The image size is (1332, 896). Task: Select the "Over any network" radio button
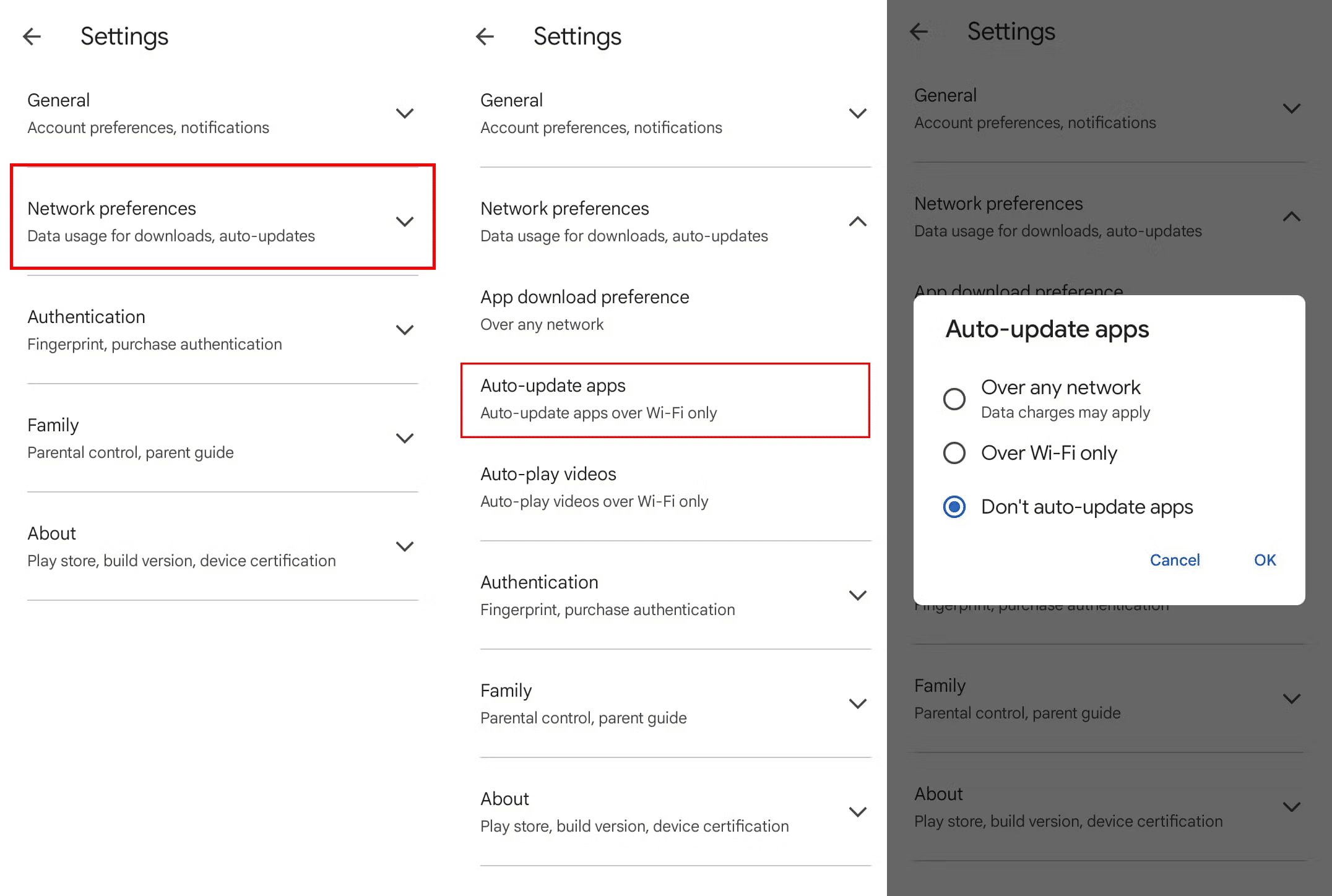954,399
